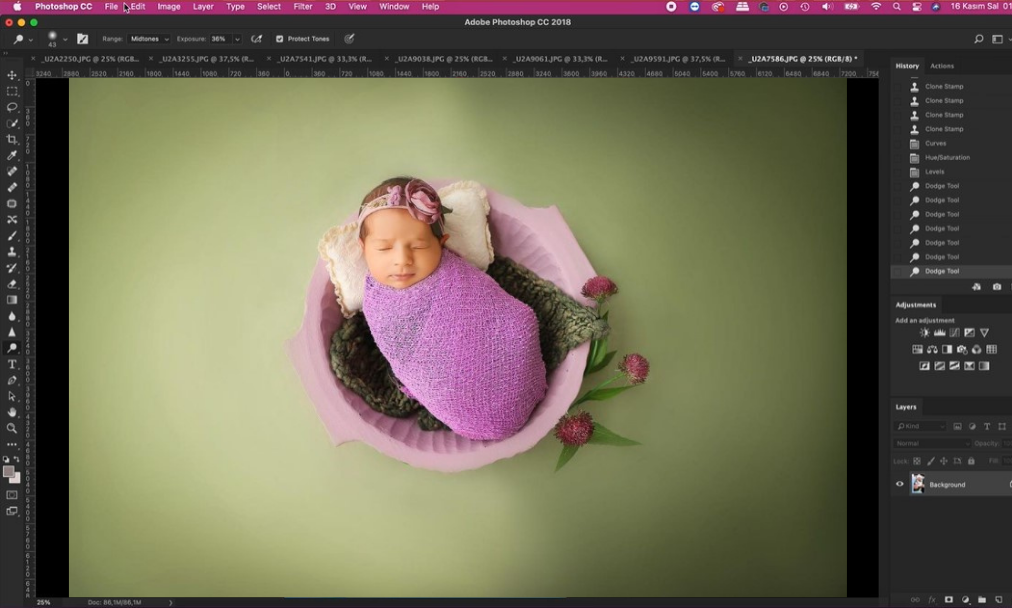Select the Eraser tool

click(x=12, y=284)
